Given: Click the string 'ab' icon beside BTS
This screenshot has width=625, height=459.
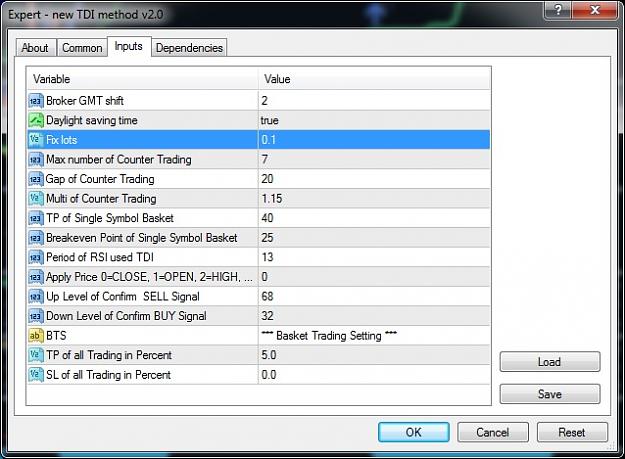Looking at the screenshot, I should (35, 335).
